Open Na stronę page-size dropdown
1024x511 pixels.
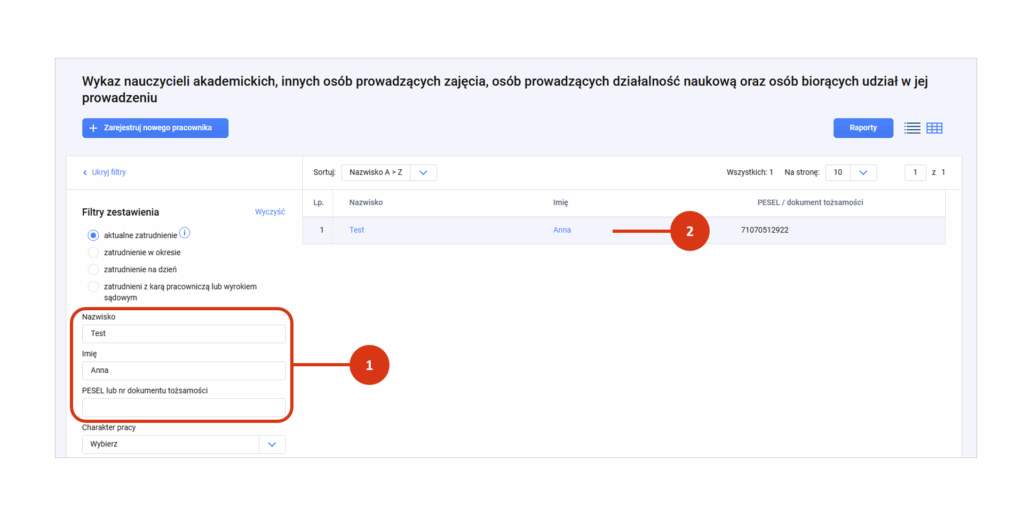851,173
